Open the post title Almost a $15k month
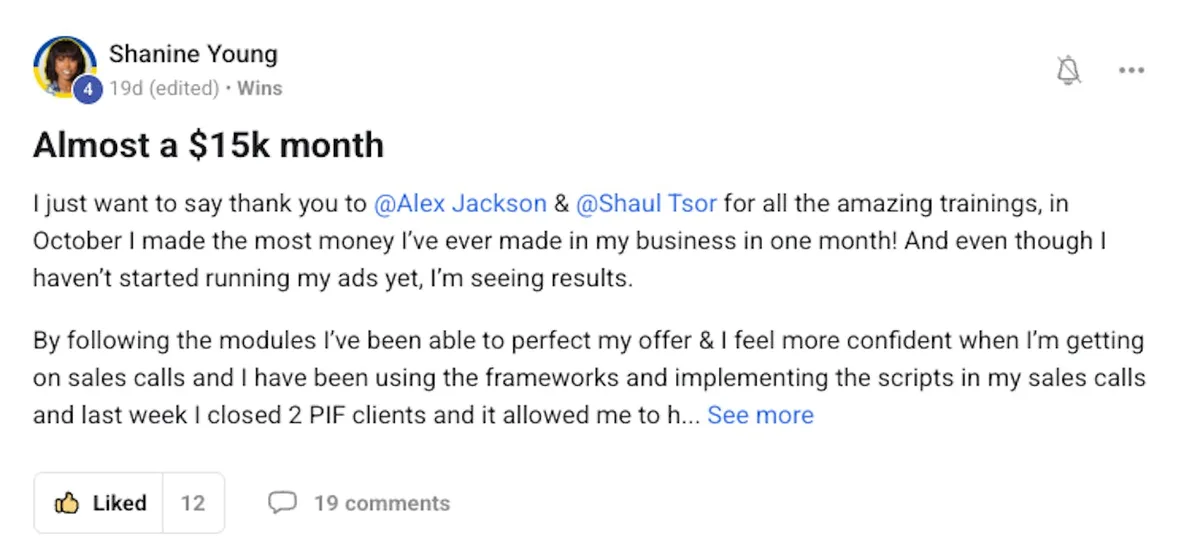The image size is (1200, 559). (x=208, y=145)
